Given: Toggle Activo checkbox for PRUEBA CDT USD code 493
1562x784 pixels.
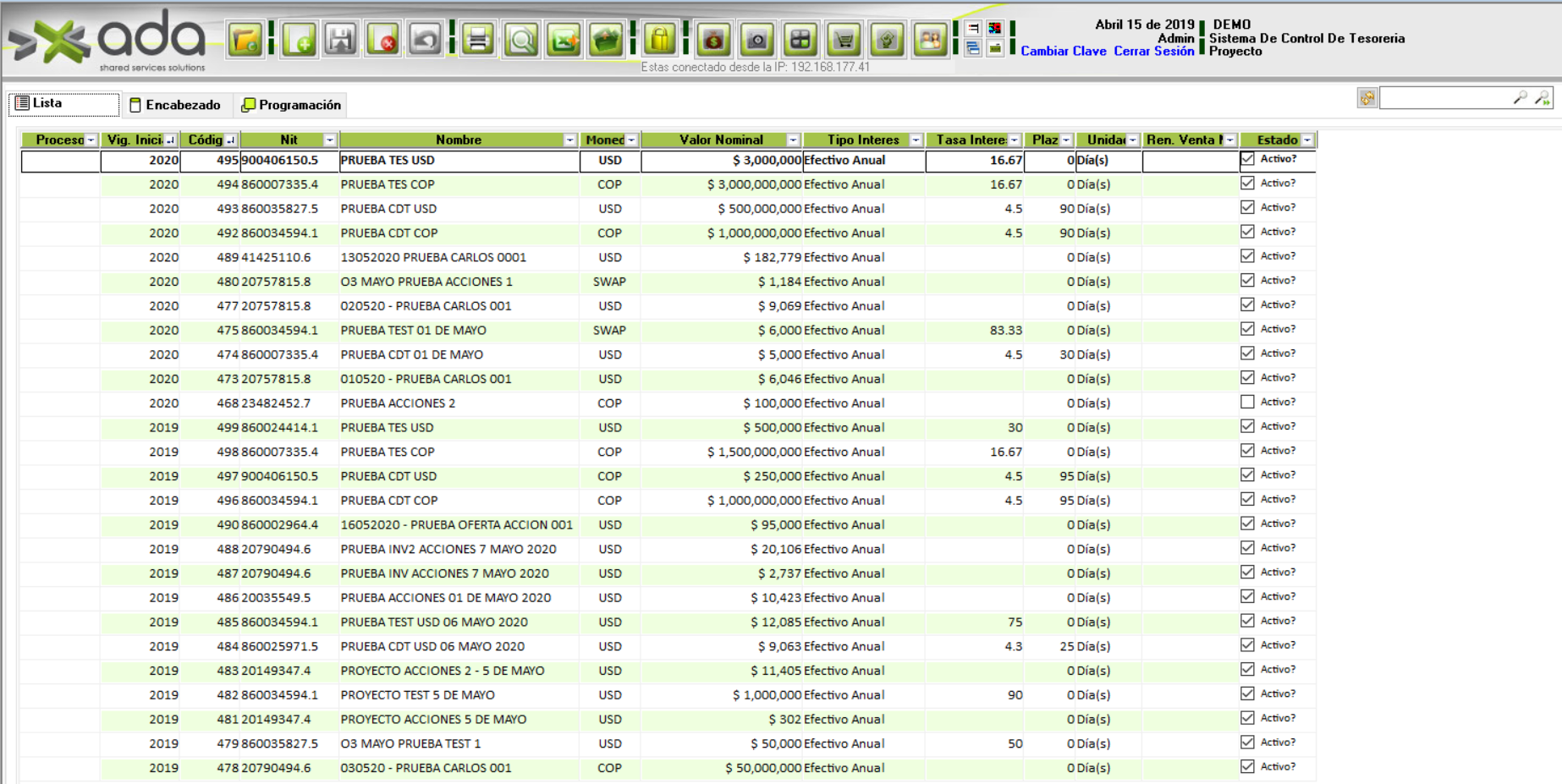Looking at the screenshot, I should coord(1247,207).
